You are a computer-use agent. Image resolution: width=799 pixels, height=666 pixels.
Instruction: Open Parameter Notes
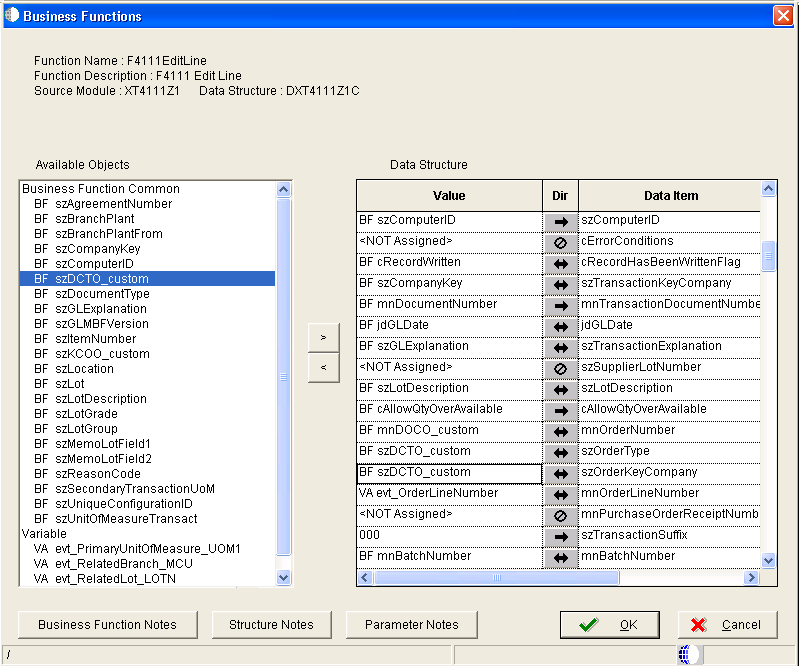coord(411,625)
